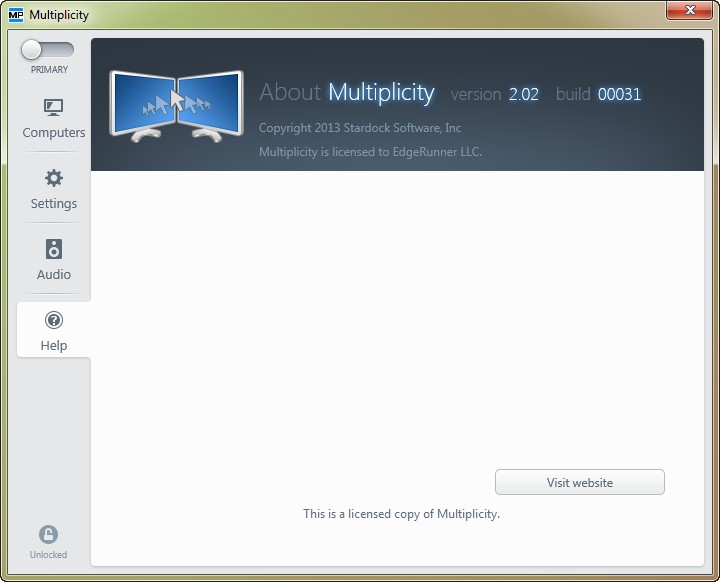This screenshot has width=720, height=582.
Task: Click the Unlocked padlock icon
Action: 48,535
